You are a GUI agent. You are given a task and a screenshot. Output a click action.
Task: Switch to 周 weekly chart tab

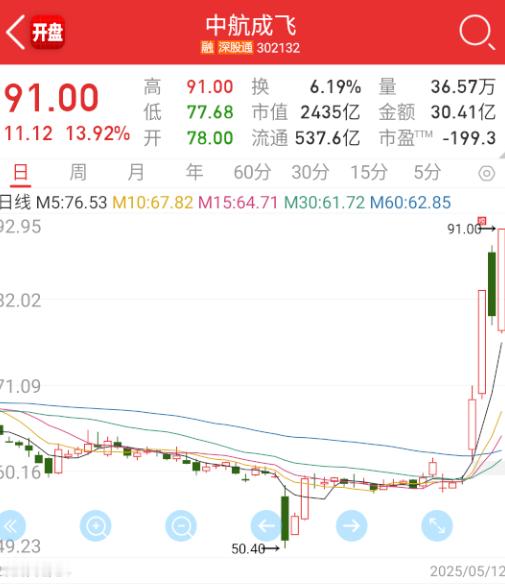[78, 172]
